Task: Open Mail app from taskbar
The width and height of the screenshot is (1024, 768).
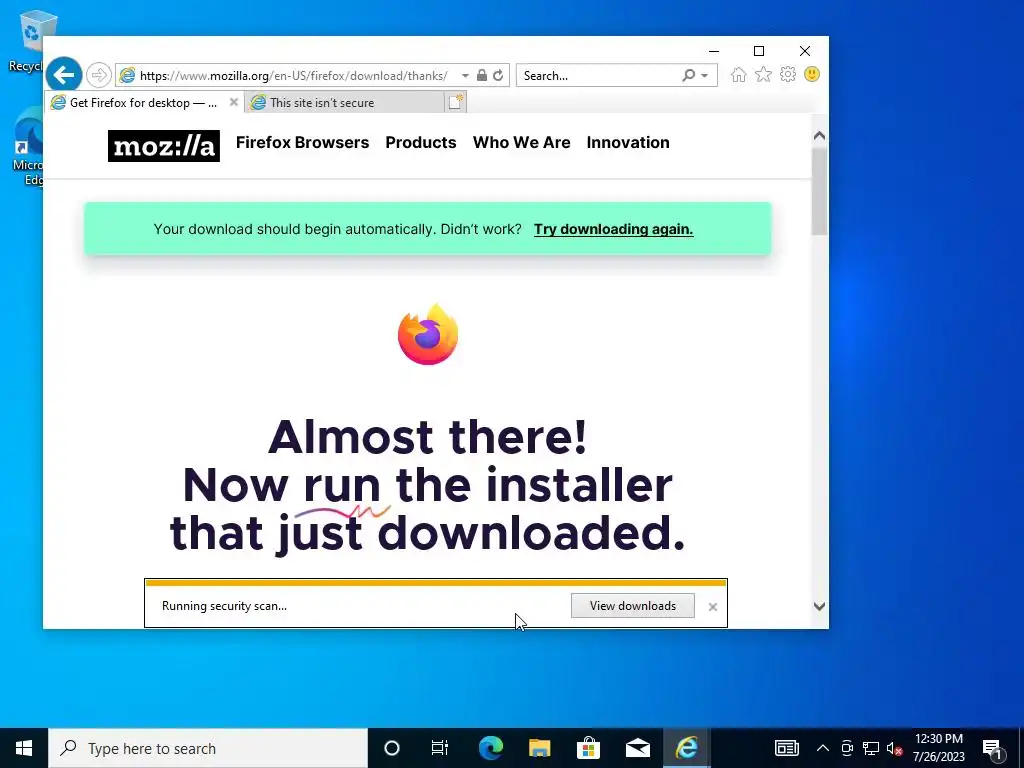Action: click(637, 748)
